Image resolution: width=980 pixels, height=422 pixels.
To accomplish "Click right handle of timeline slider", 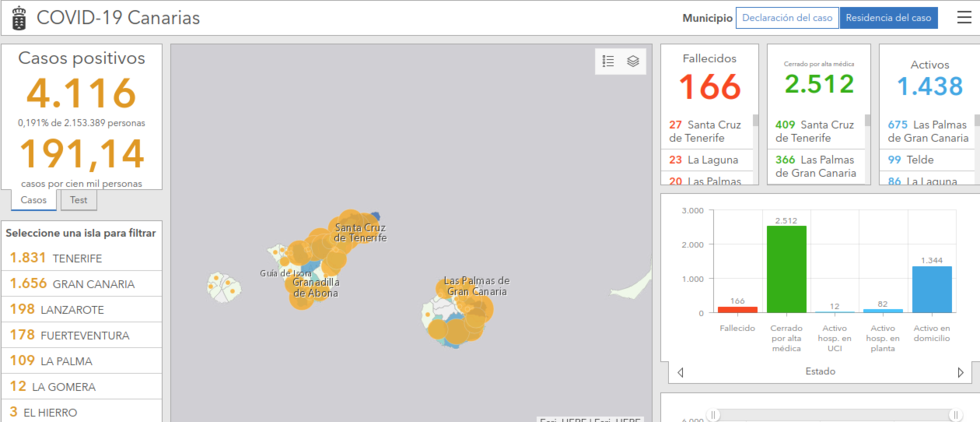I will 954,414.
